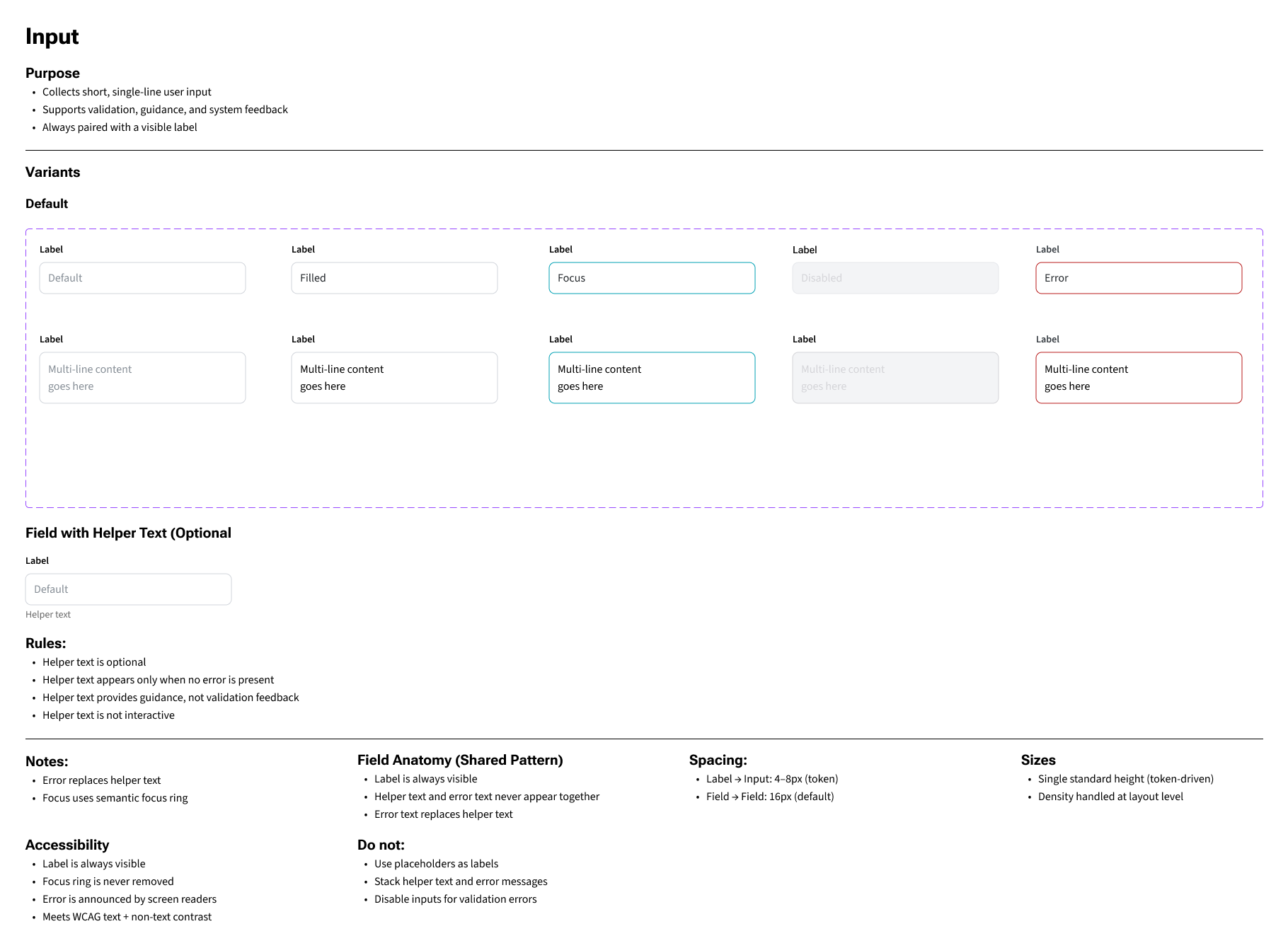Viewport: 1288px width, 948px height.
Task: Click 'Field Anatomy (Shared Pattern)' heading
Action: click(460, 760)
